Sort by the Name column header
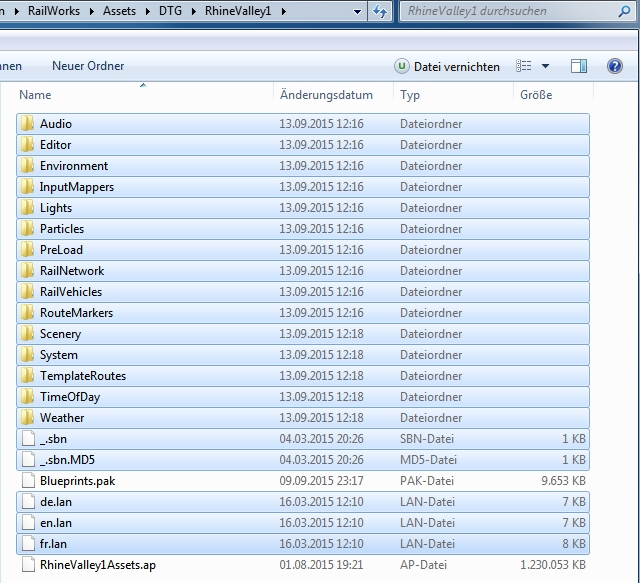640x583 pixels. point(35,95)
